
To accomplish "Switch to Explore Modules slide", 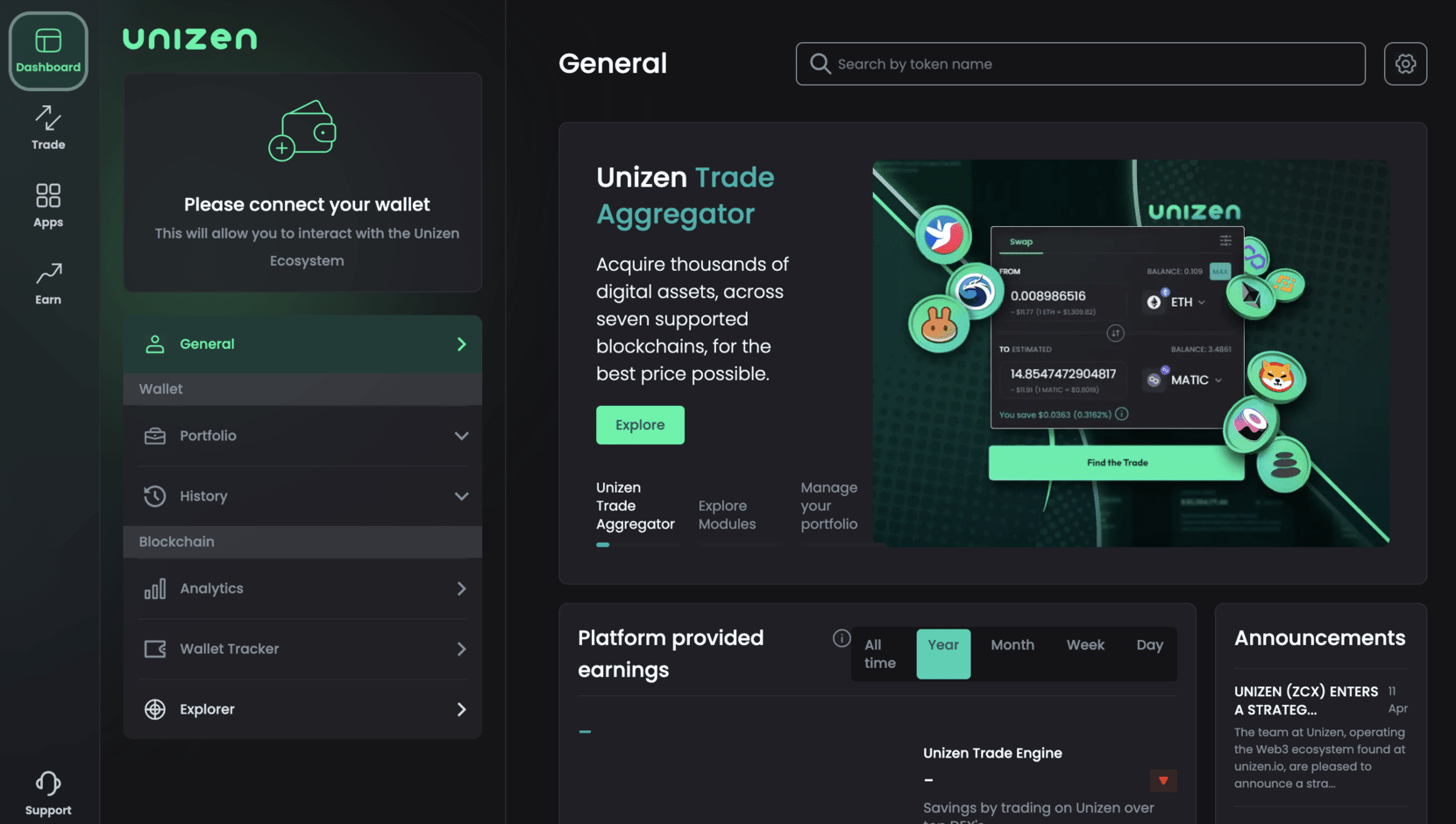I will pos(727,515).
